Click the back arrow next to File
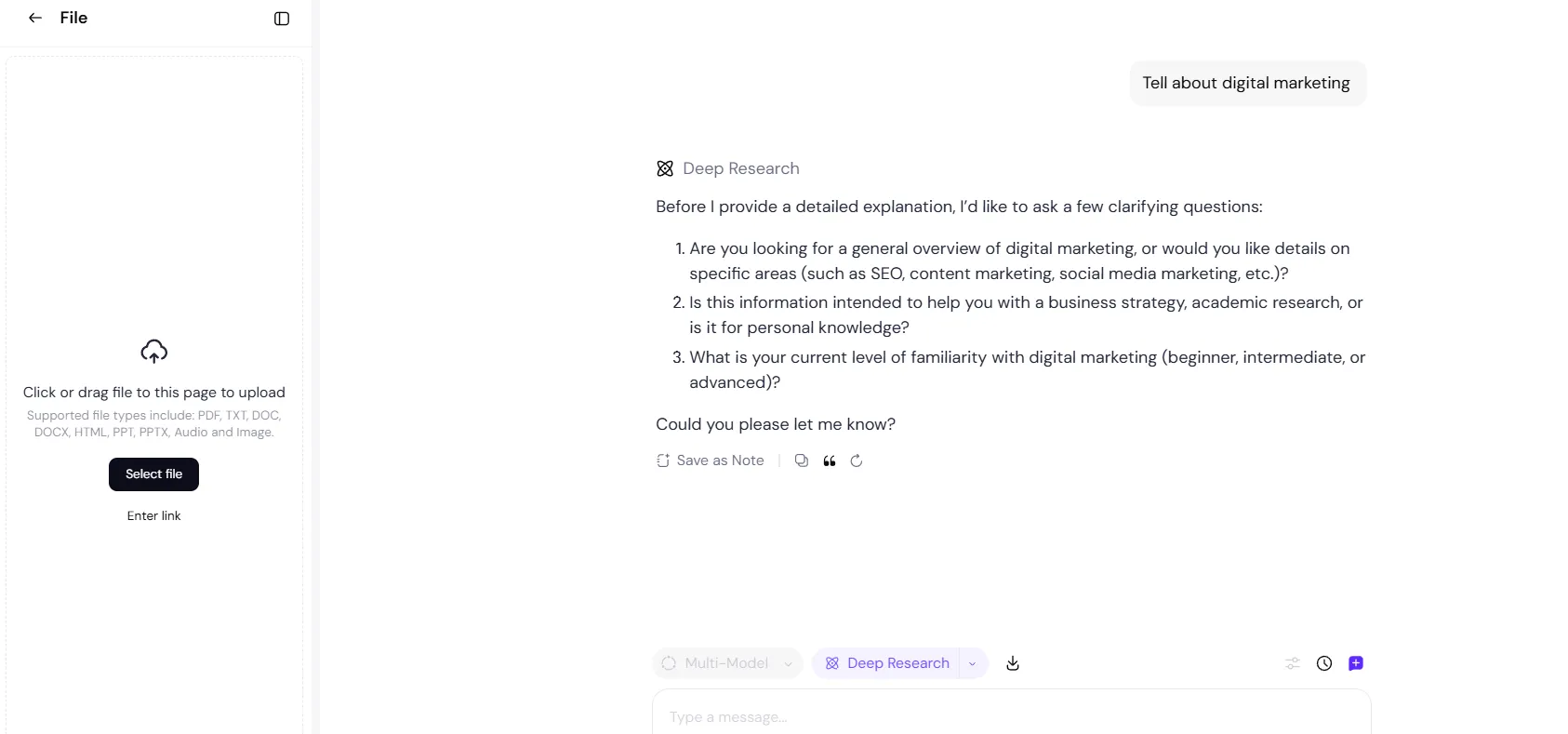This screenshot has height=734, width=1568. coord(35,18)
